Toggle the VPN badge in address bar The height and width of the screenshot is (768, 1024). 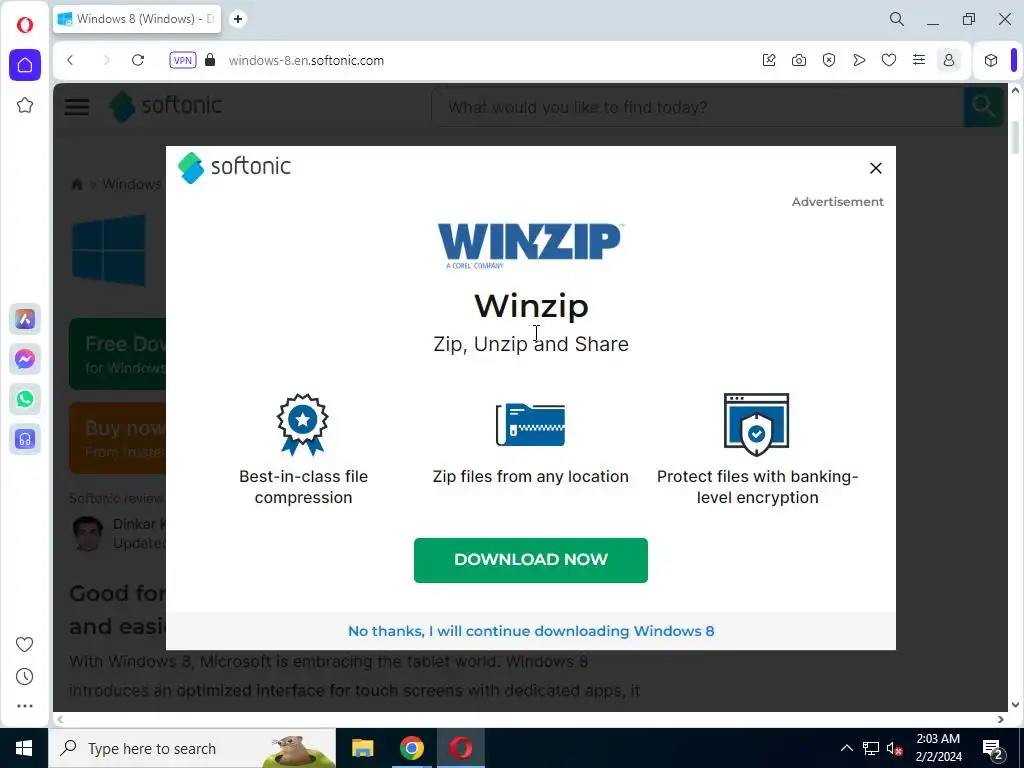[x=183, y=60]
